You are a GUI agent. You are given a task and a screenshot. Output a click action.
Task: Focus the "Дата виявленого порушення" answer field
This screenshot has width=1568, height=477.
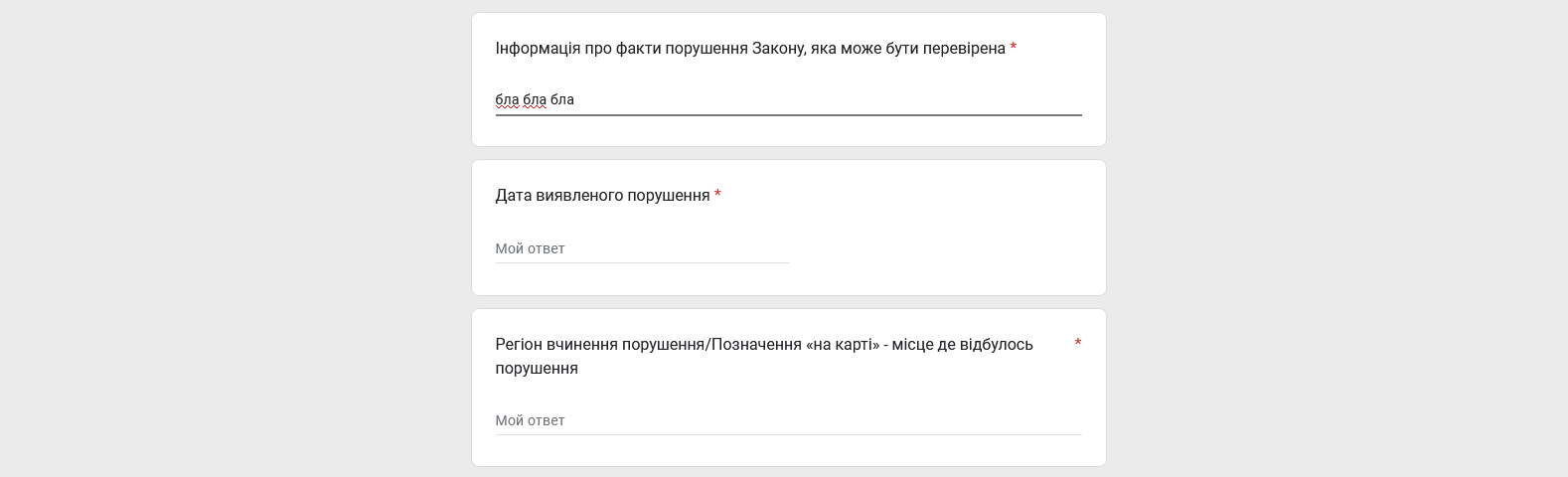click(641, 248)
